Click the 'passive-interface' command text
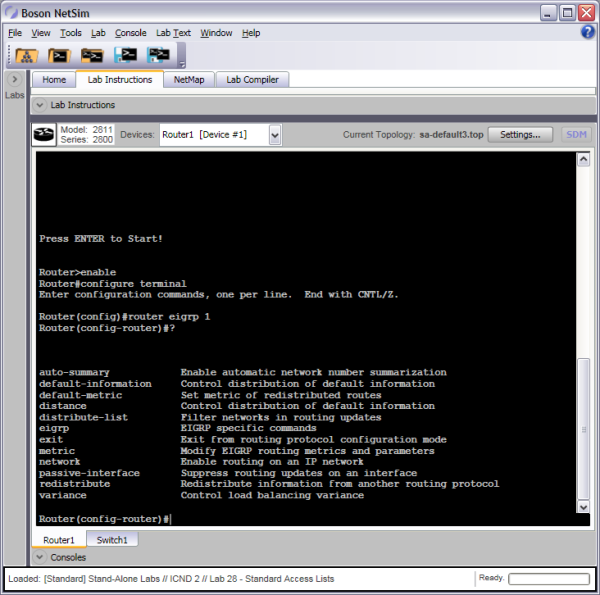 click(x=89, y=473)
